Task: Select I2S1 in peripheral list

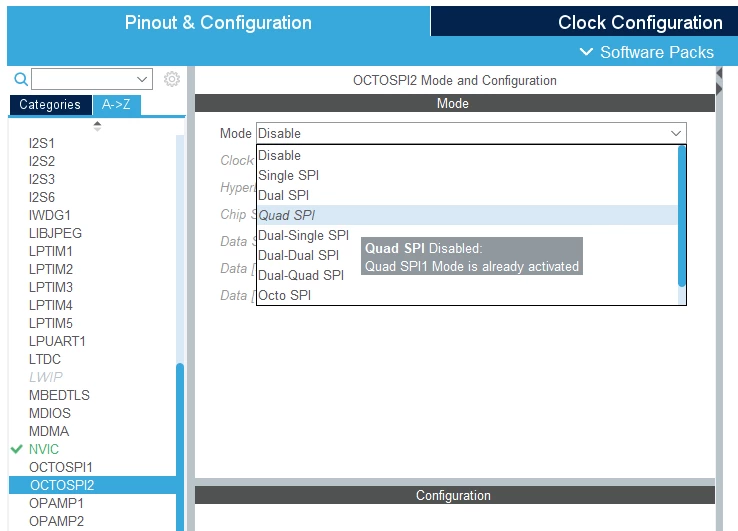Action: pos(41,143)
